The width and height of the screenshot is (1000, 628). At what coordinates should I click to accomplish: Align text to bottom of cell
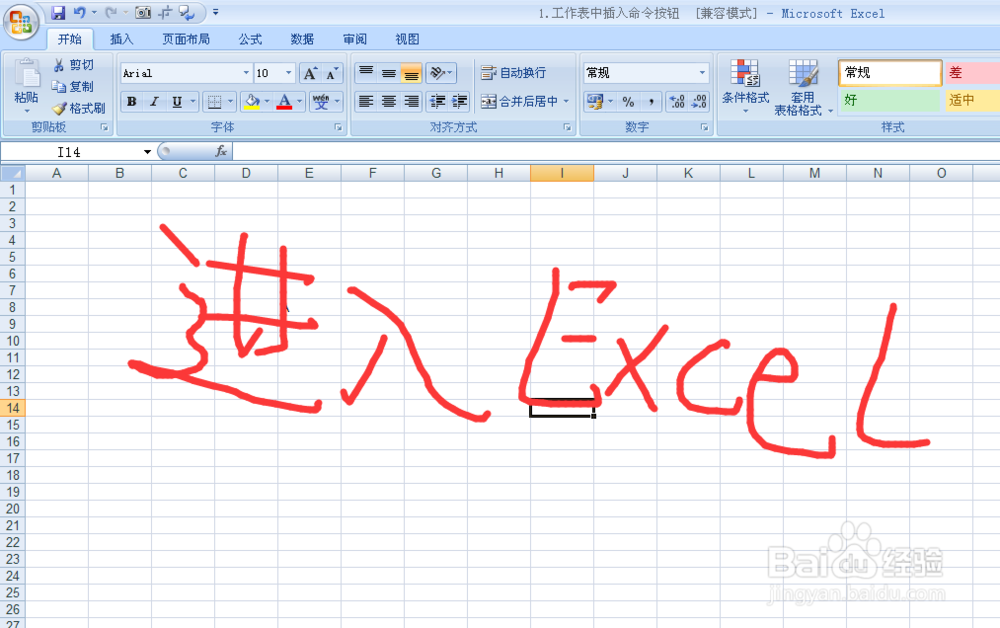pyautogui.click(x=411, y=73)
